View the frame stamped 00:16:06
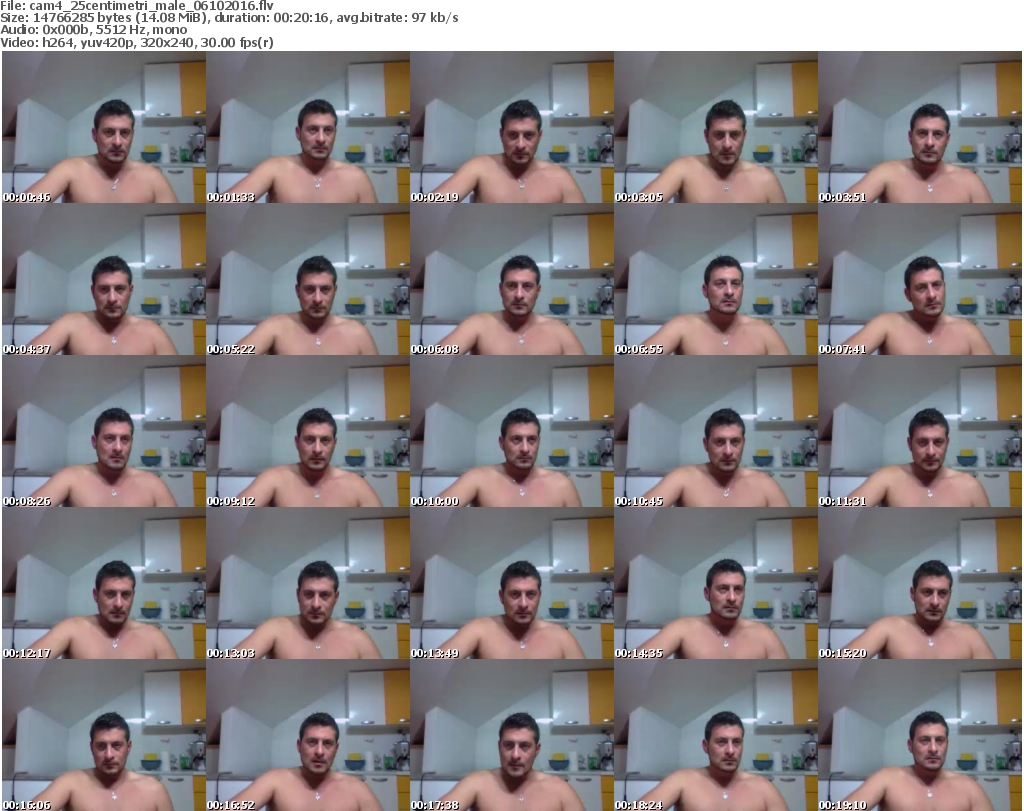Image resolution: width=1024 pixels, height=811 pixels. [x=104, y=735]
